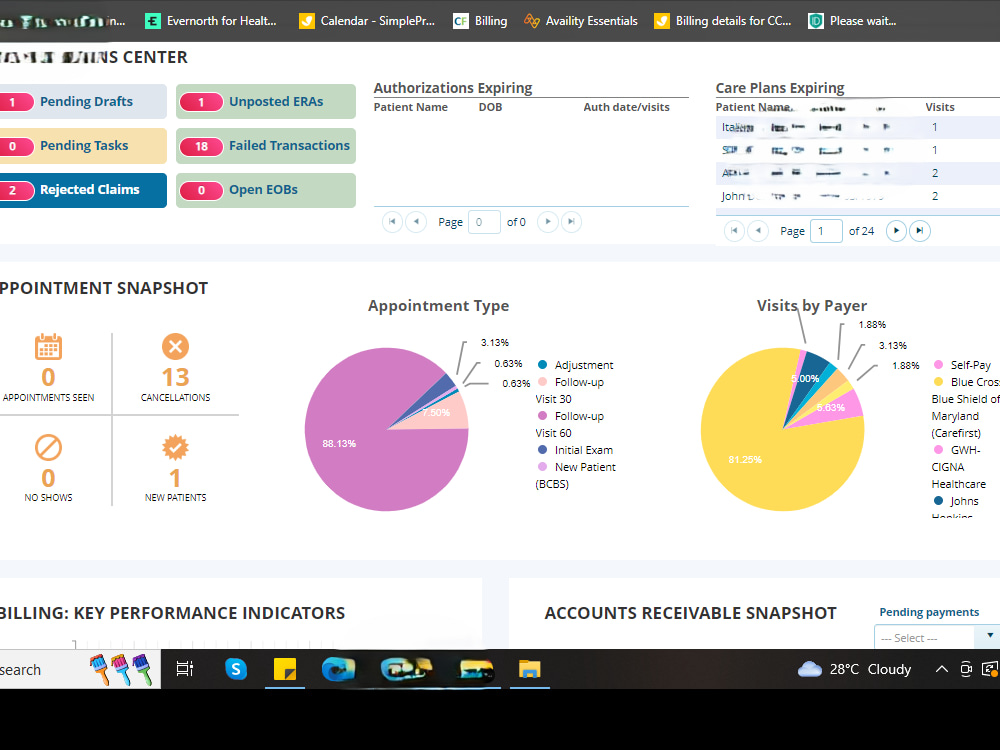Toggle the Self-Pay legend entry

[963, 365]
